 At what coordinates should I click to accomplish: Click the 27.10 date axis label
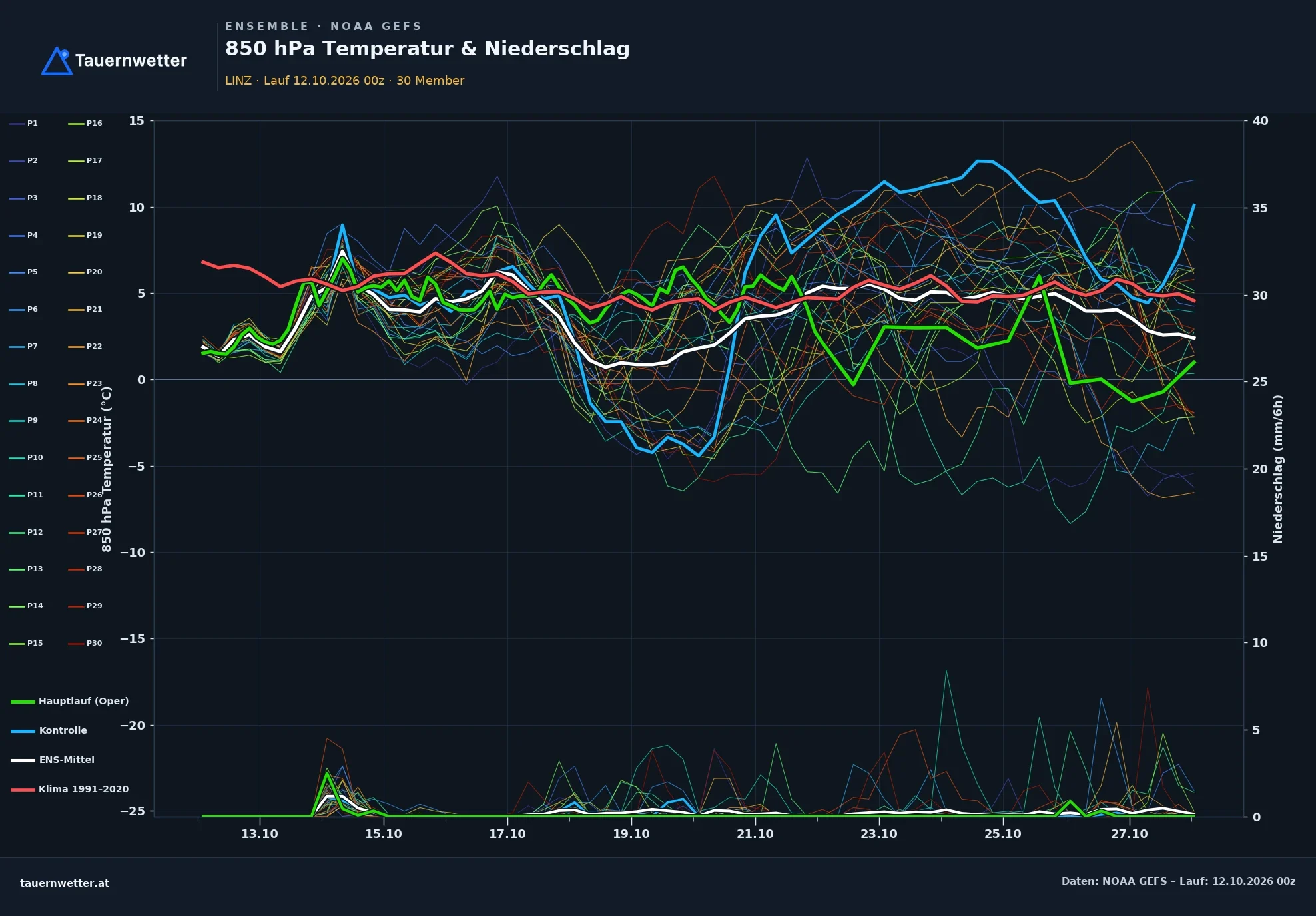coord(1130,834)
